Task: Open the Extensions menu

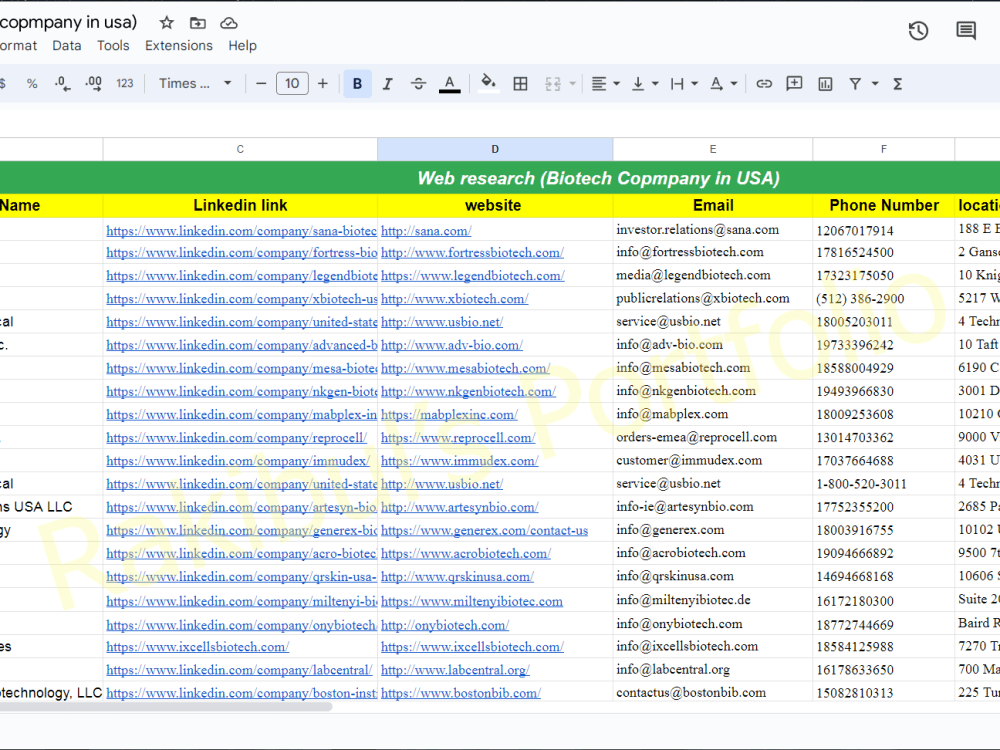Action: (x=179, y=45)
